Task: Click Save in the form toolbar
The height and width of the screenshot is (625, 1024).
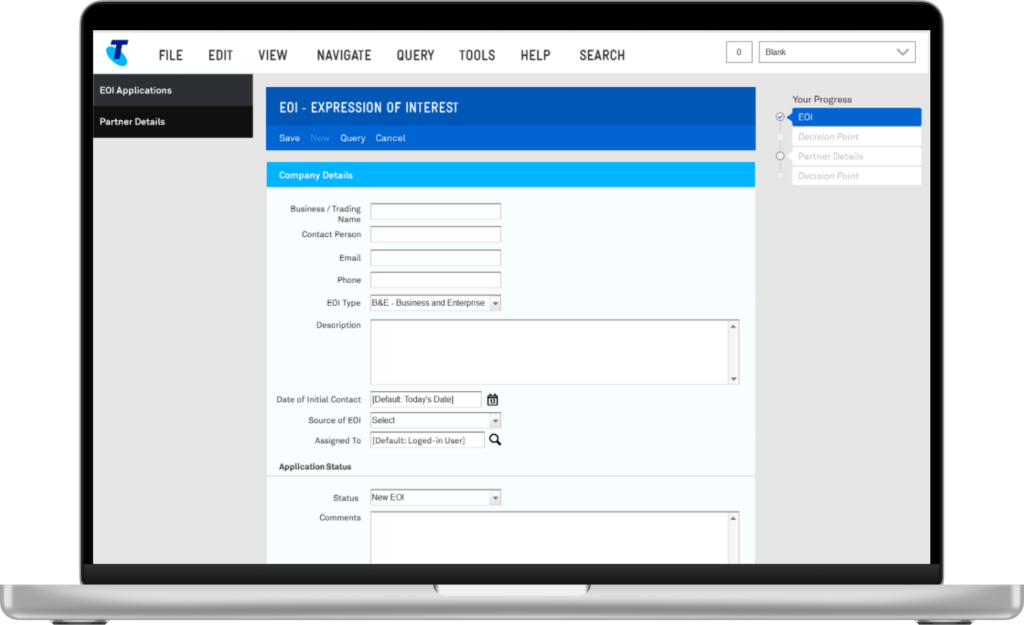Action: tap(289, 138)
